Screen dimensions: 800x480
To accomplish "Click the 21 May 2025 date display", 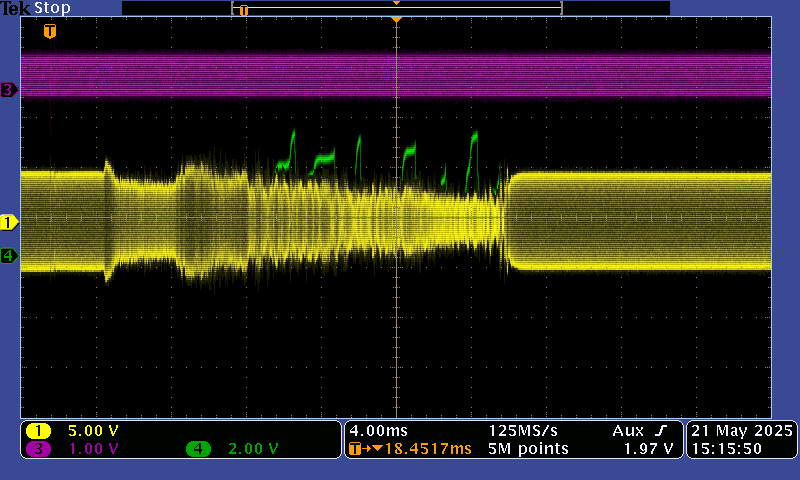I will pyautogui.click(x=741, y=430).
